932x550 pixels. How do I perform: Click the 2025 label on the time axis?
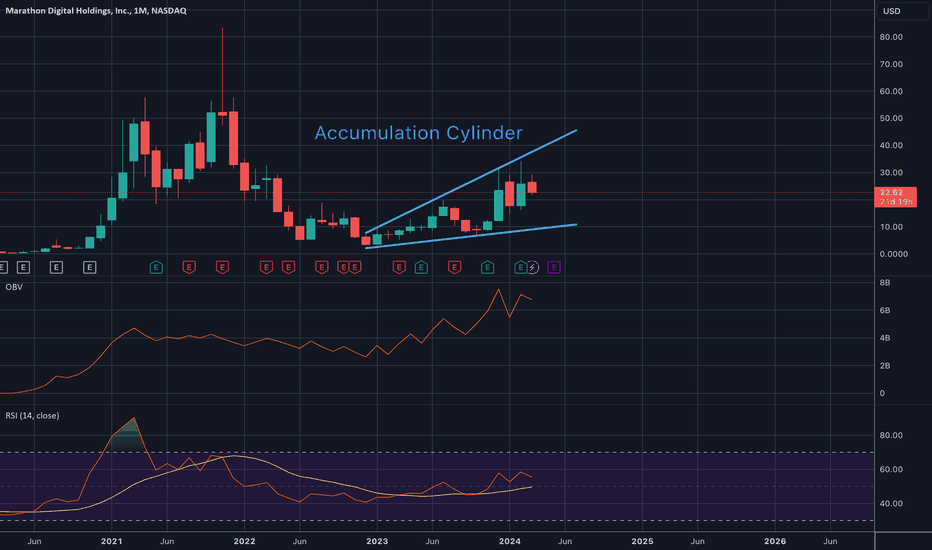pos(642,541)
